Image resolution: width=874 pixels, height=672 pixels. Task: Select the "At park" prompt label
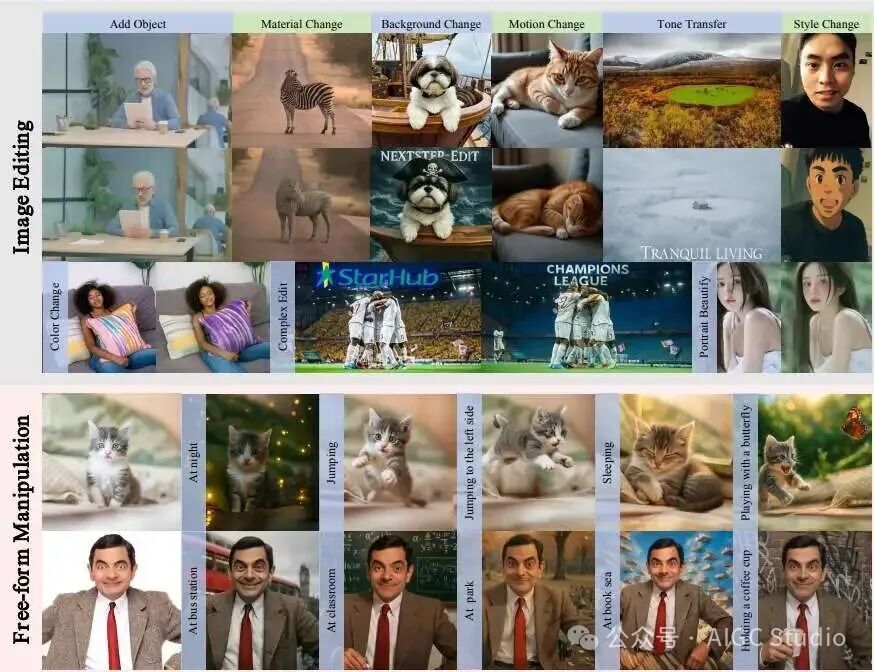point(469,601)
